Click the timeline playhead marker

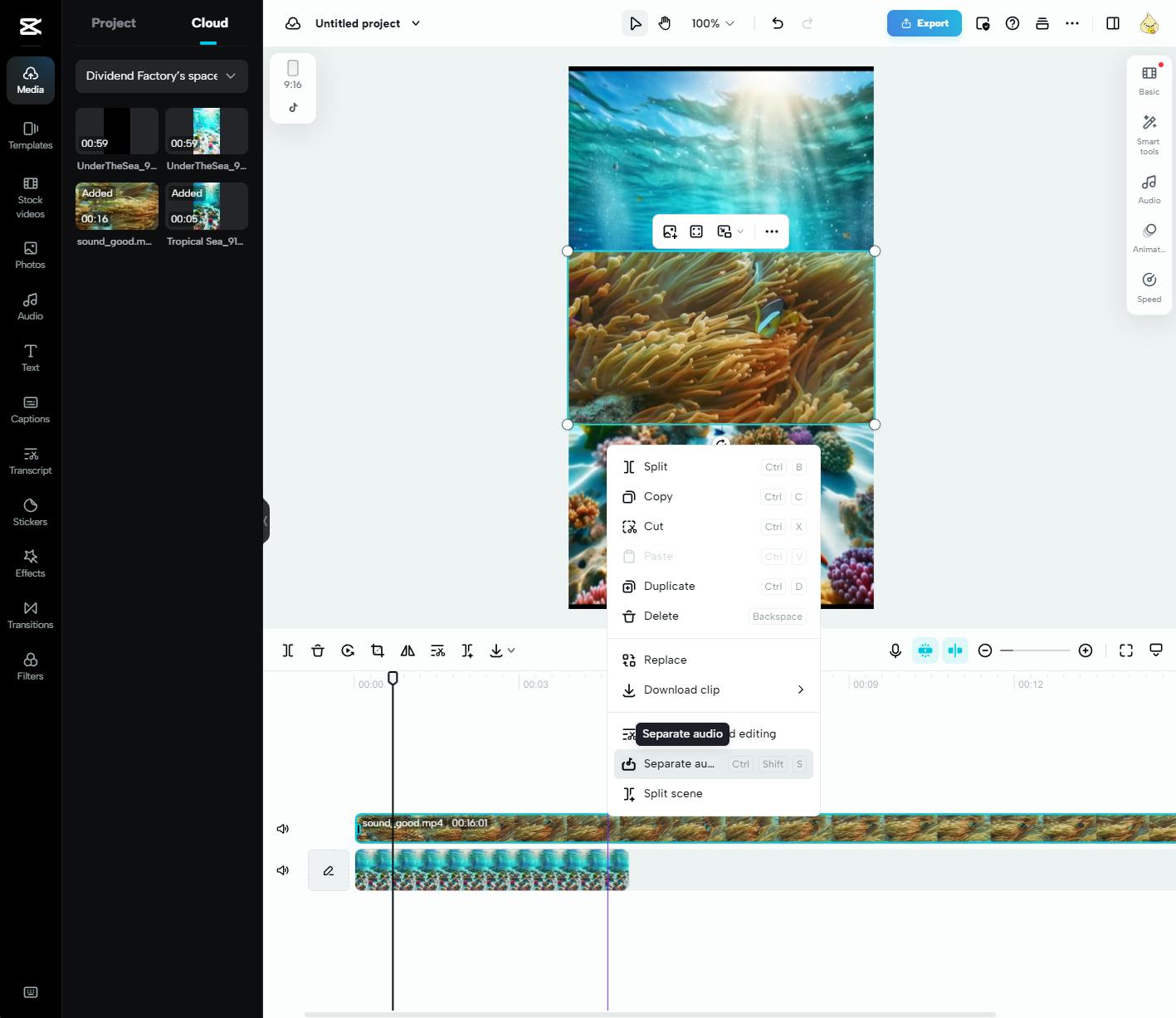393,678
